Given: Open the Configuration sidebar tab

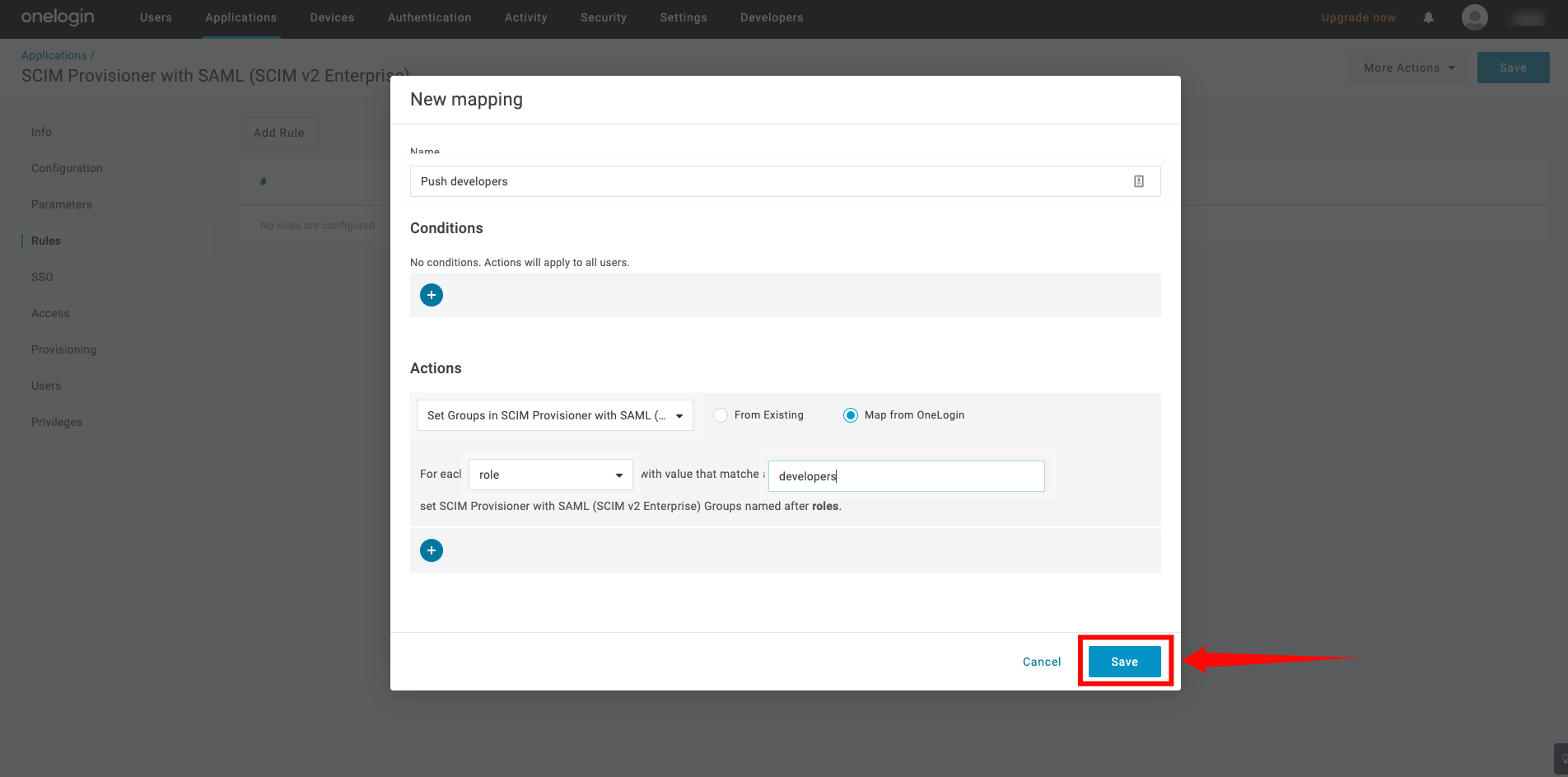Looking at the screenshot, I should [67, 168].
